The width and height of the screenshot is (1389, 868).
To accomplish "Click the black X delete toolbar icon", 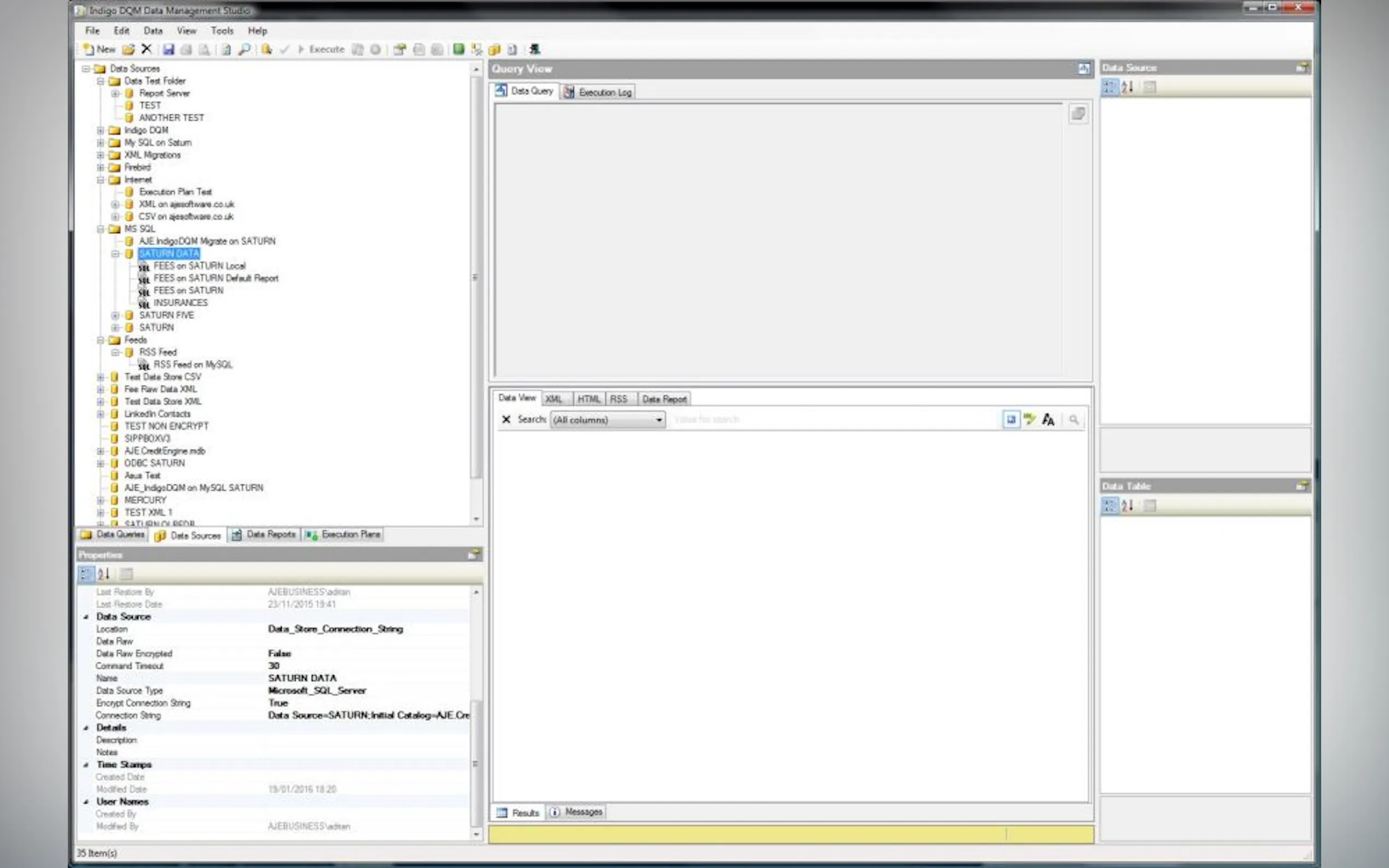I will (147, 49).
